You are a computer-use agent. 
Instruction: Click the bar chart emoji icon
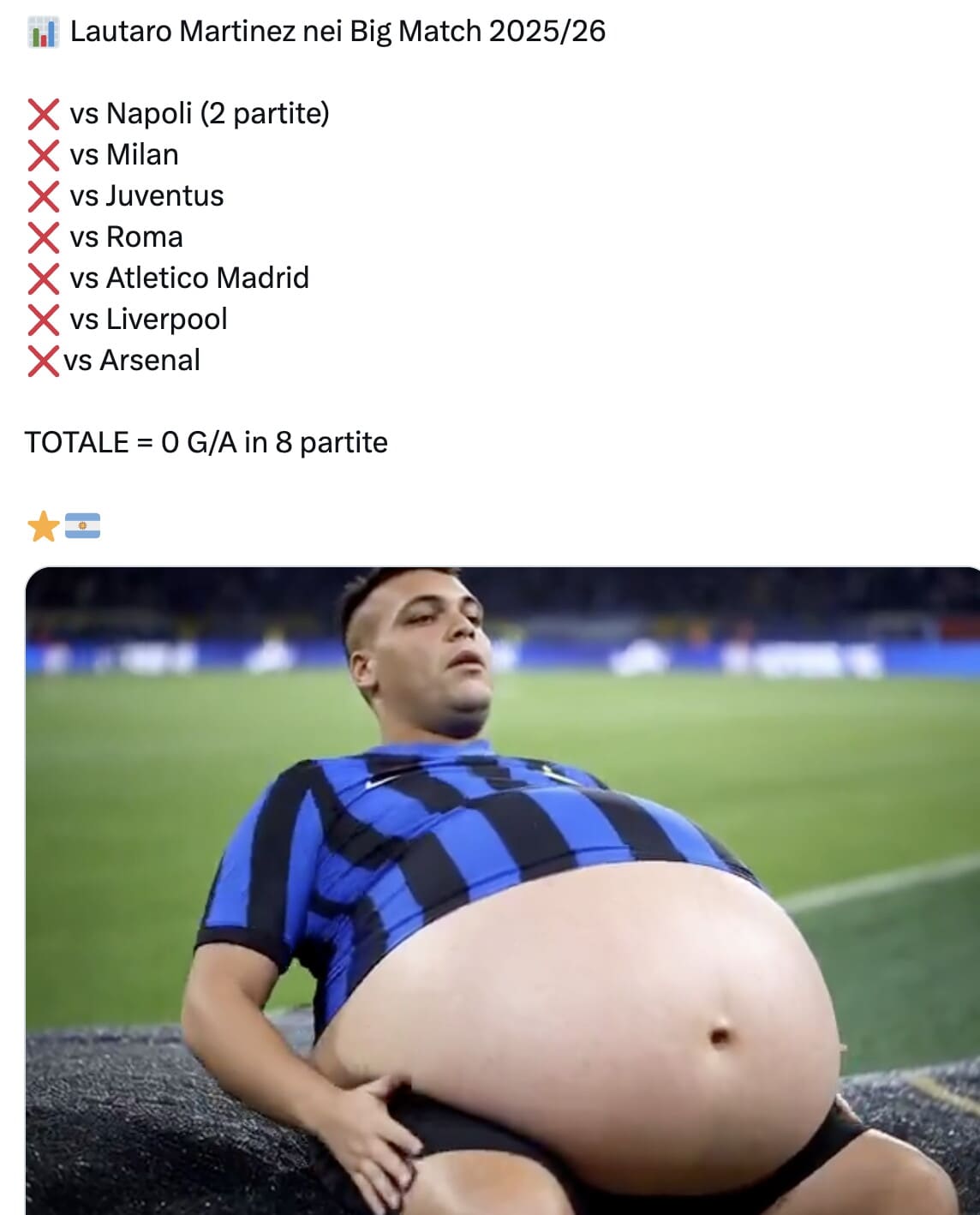43,33
